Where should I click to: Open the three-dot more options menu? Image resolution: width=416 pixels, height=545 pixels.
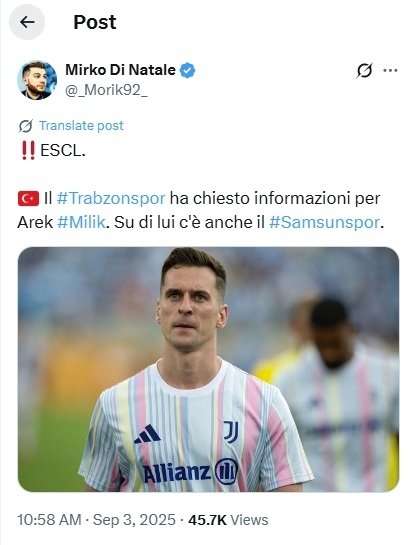390,71
